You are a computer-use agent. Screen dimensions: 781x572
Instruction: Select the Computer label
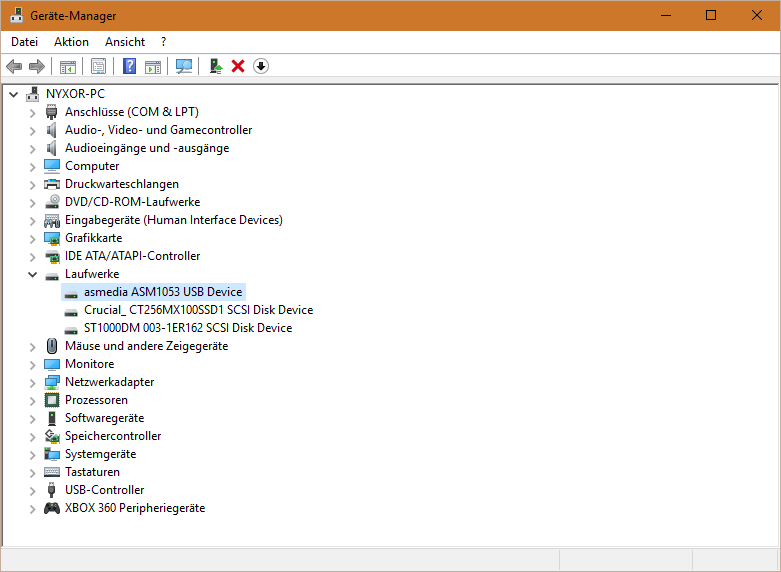[x=92, y=166]
